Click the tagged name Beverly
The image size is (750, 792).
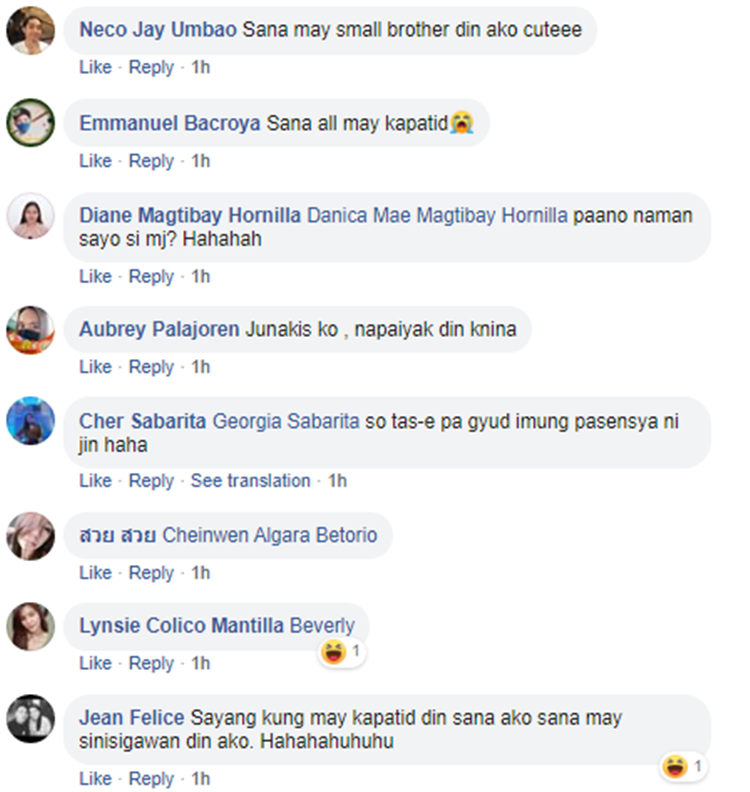322,626
